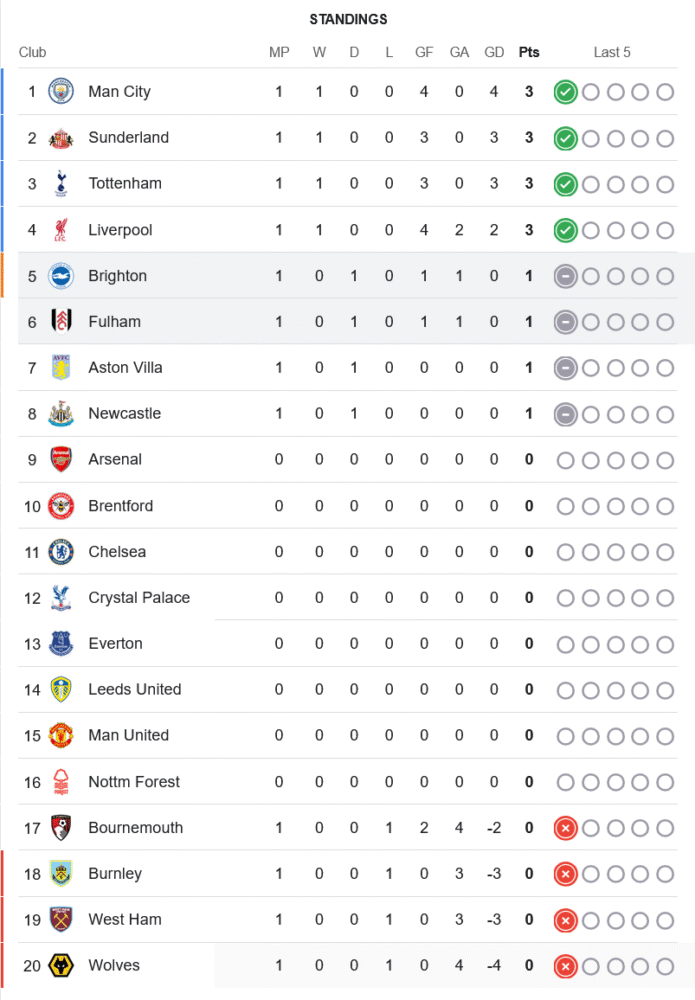Click Bournemouth's red loss result icon

(x=565, y=828)
